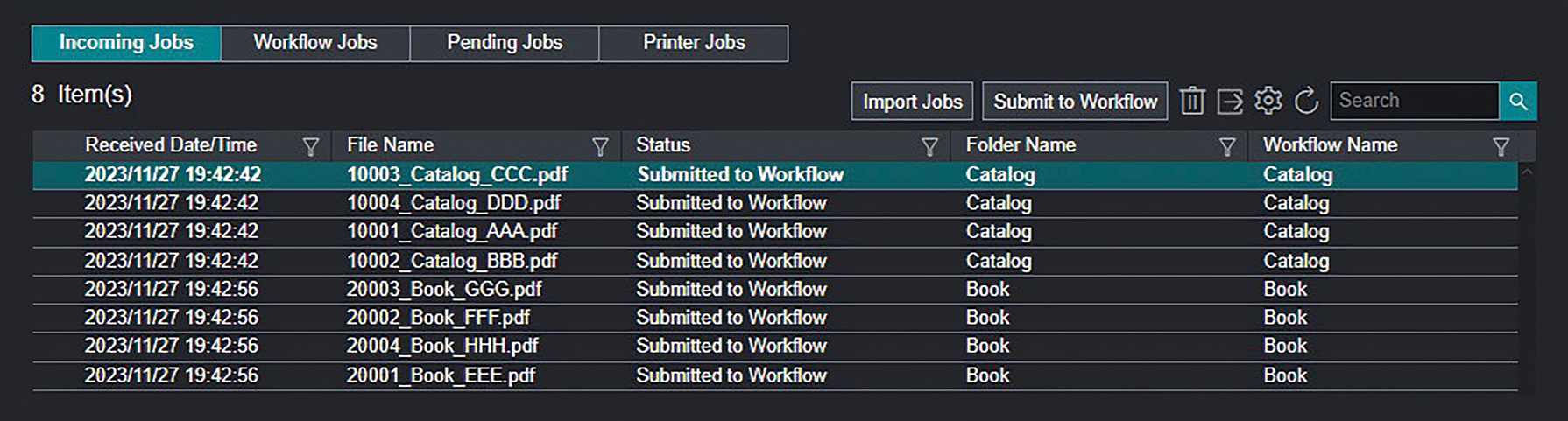Switch to Pending Jobs tab
The height and width of the screenshot is (421, 1568).
505,43
